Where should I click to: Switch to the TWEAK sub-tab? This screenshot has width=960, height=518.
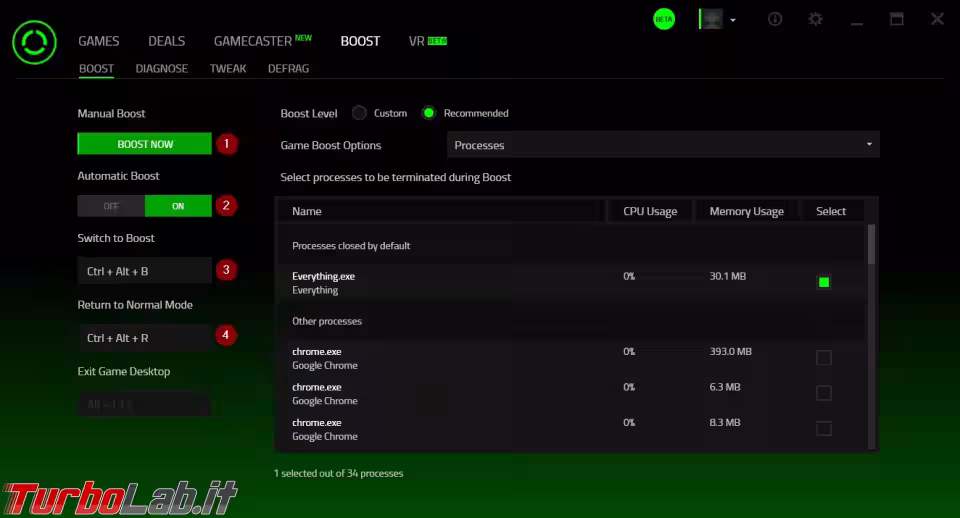(228, 69)
